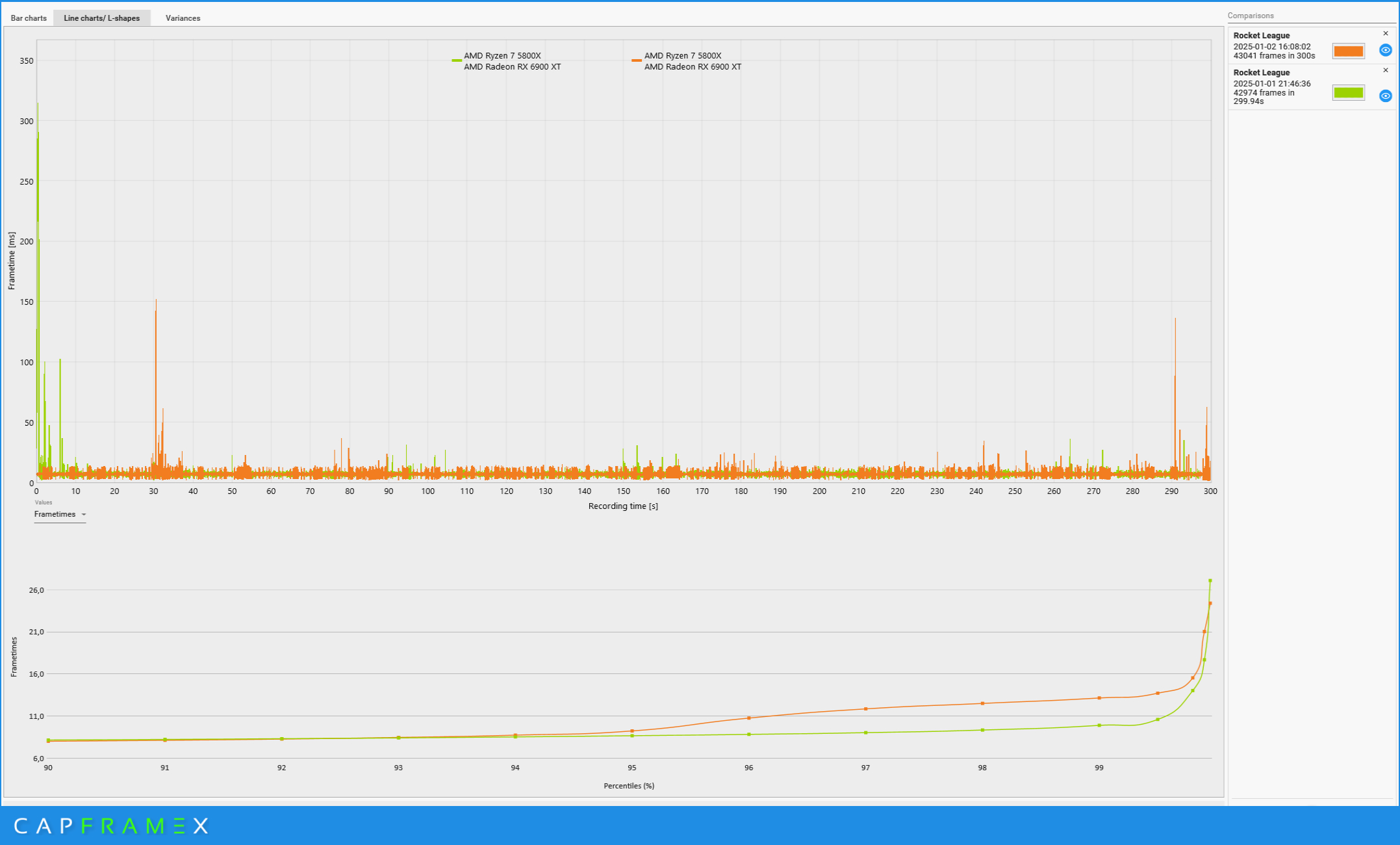
Task: Select the Line charts/ L-shapes tab
Action: click(101, 18)
